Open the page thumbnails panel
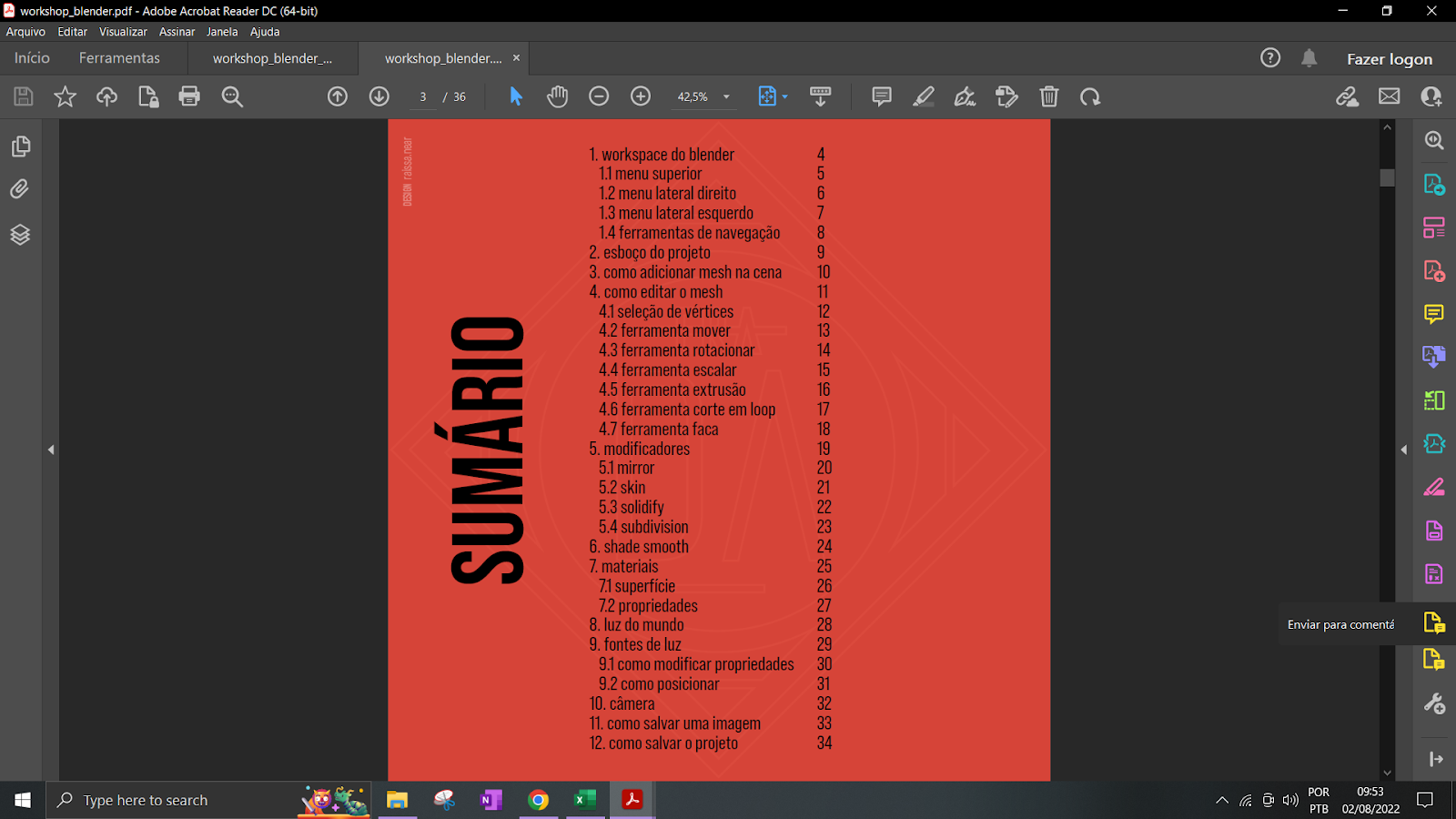Image resolution: width=1456 pixels, height=819 pixels. coord(20,147)
